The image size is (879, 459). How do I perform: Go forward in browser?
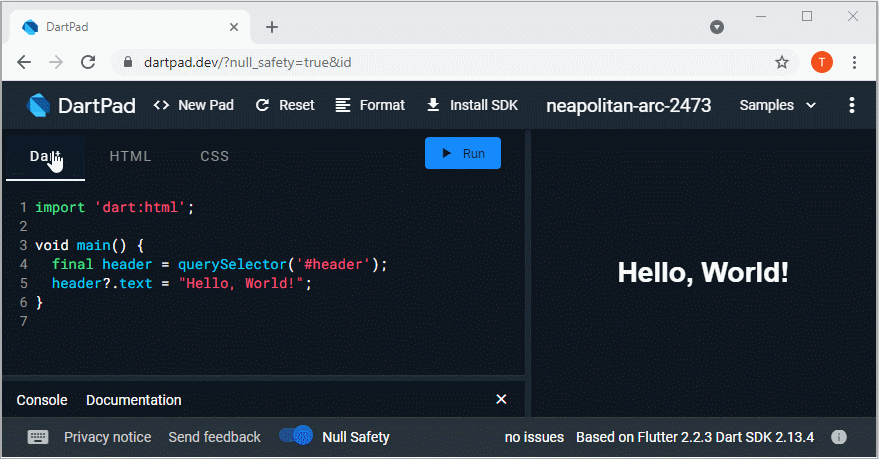56,62
